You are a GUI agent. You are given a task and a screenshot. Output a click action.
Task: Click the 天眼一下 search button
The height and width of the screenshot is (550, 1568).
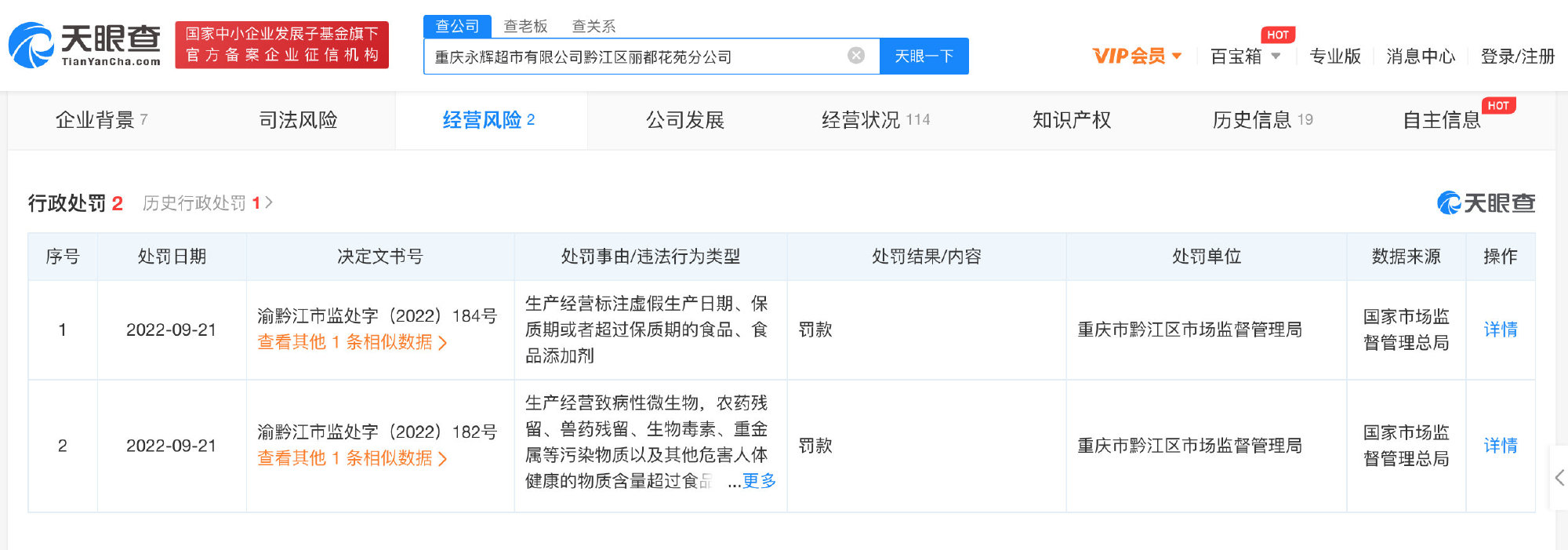point(924,56)
